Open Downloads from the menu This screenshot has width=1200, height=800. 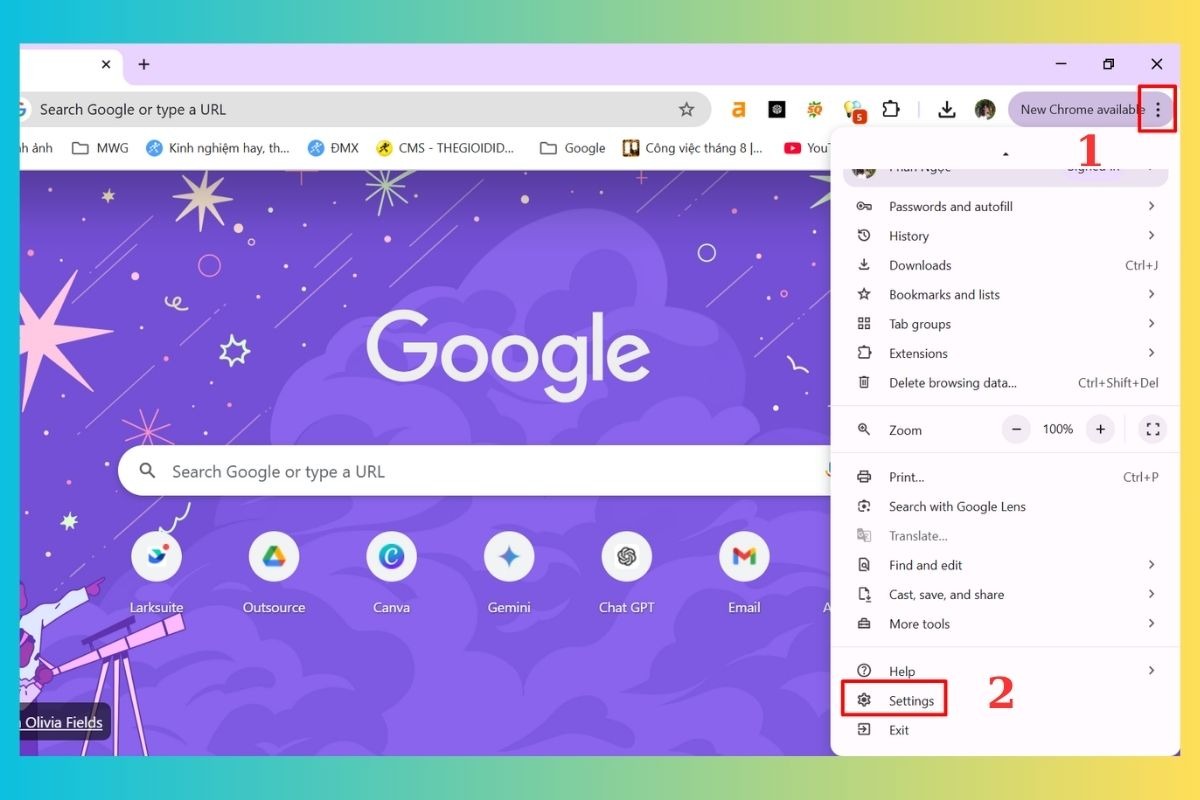tap(1005, 265)
